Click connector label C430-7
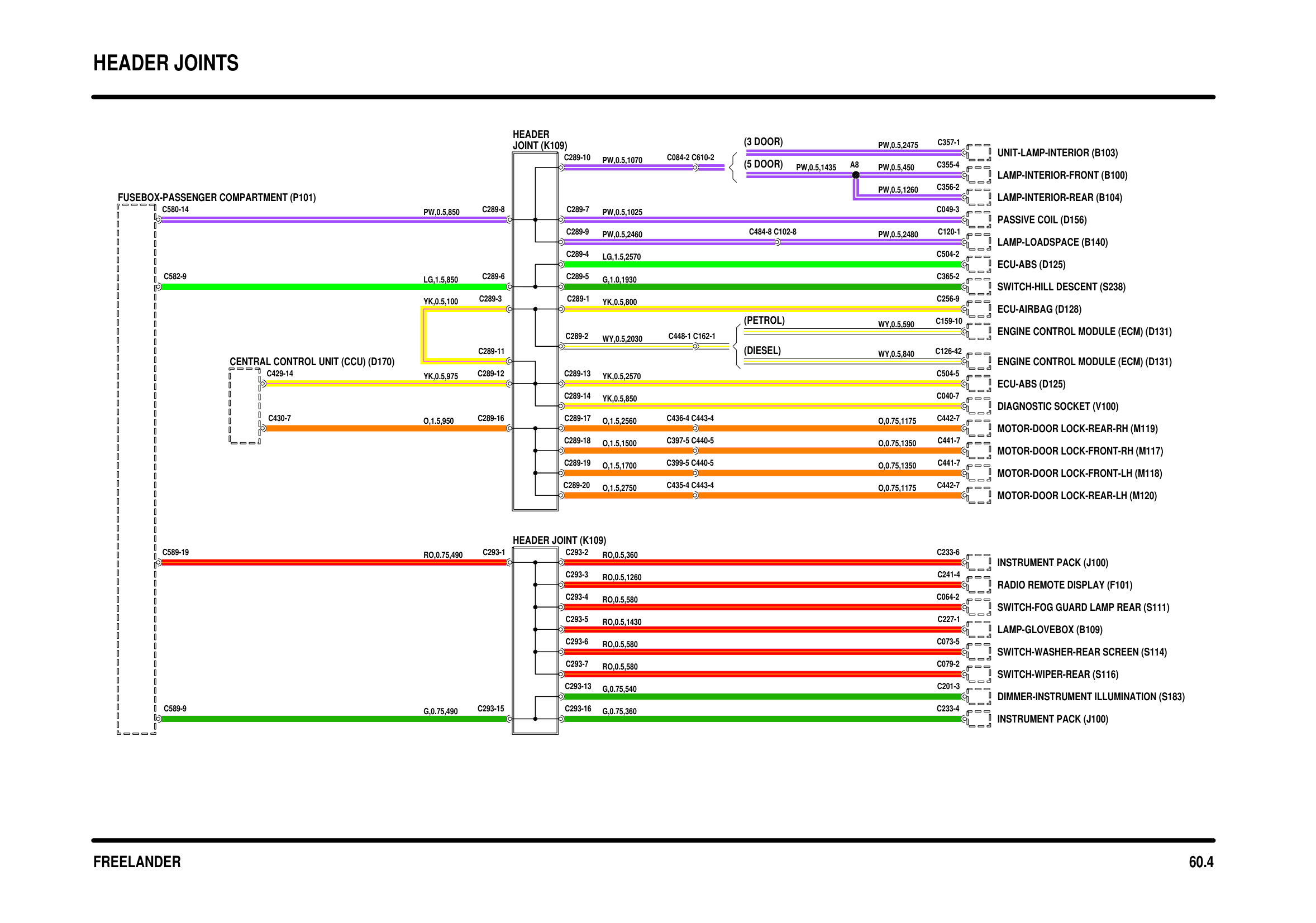The width and height of the screenshot is (1316, 923). pos(279,418)
